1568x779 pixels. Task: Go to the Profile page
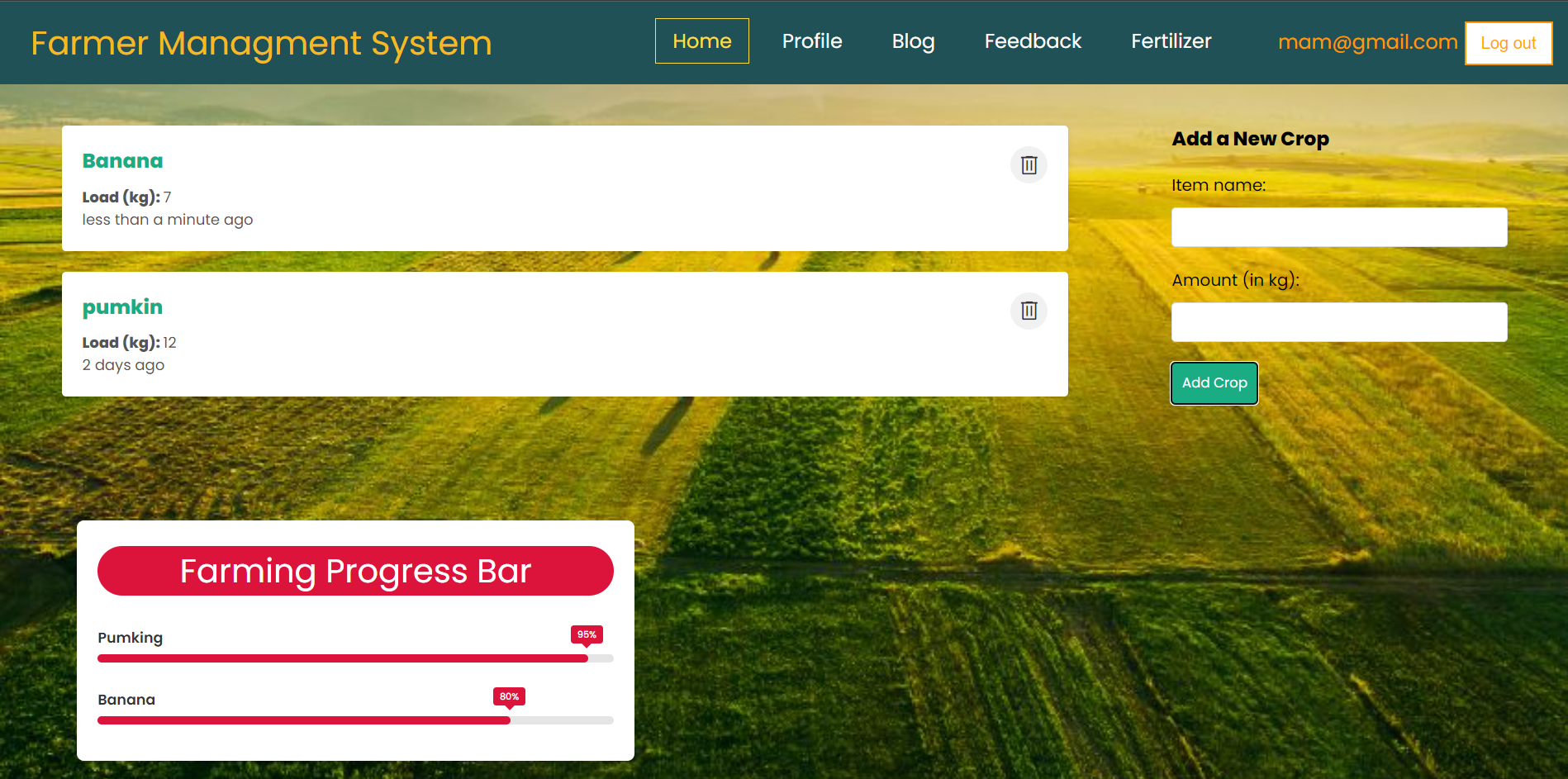point(812,41)
